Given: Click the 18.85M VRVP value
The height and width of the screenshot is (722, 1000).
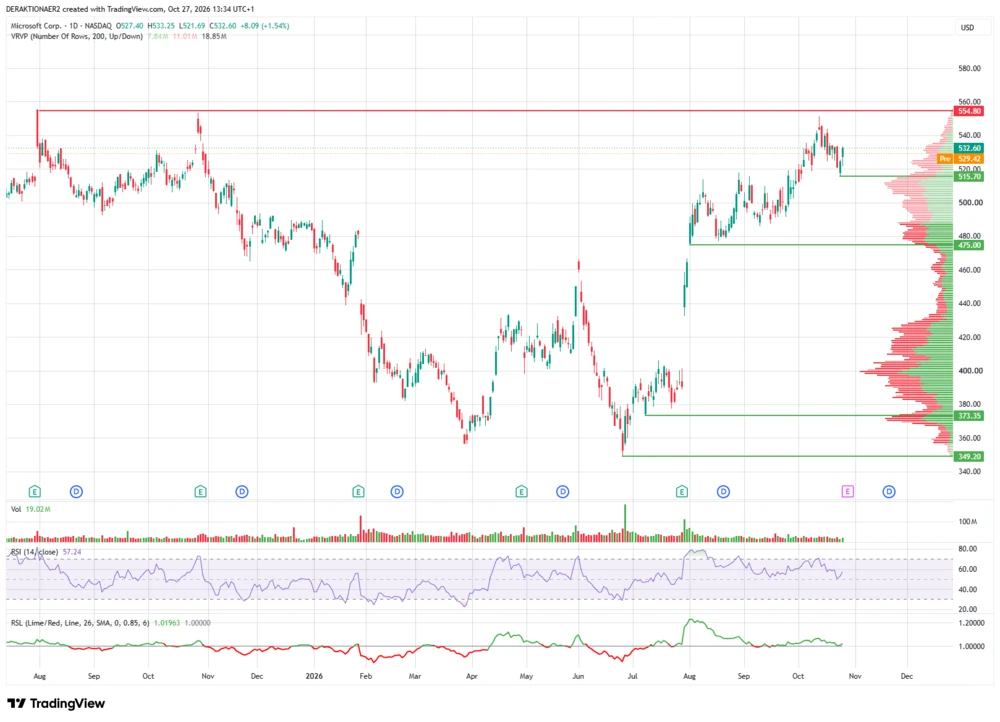Looking at the screenshot, I should [x=214, y=36].
